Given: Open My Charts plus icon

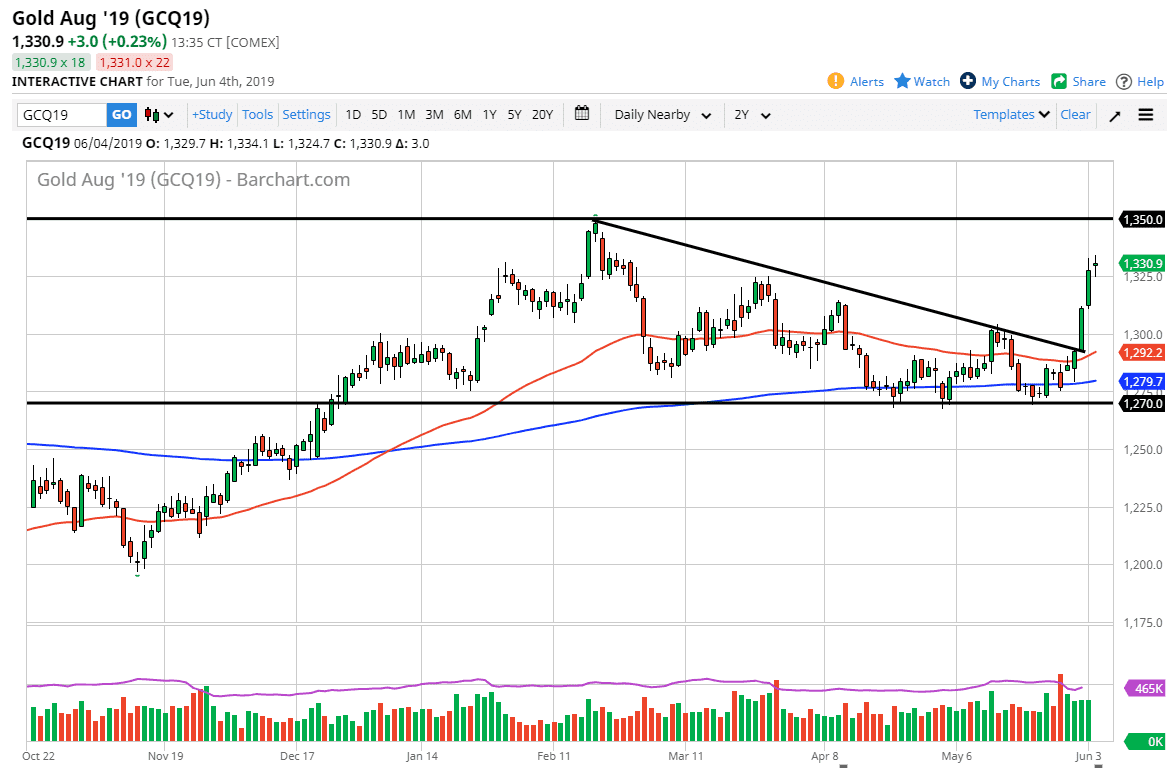Looking at the screenshot, I should [x=967, y=81].
